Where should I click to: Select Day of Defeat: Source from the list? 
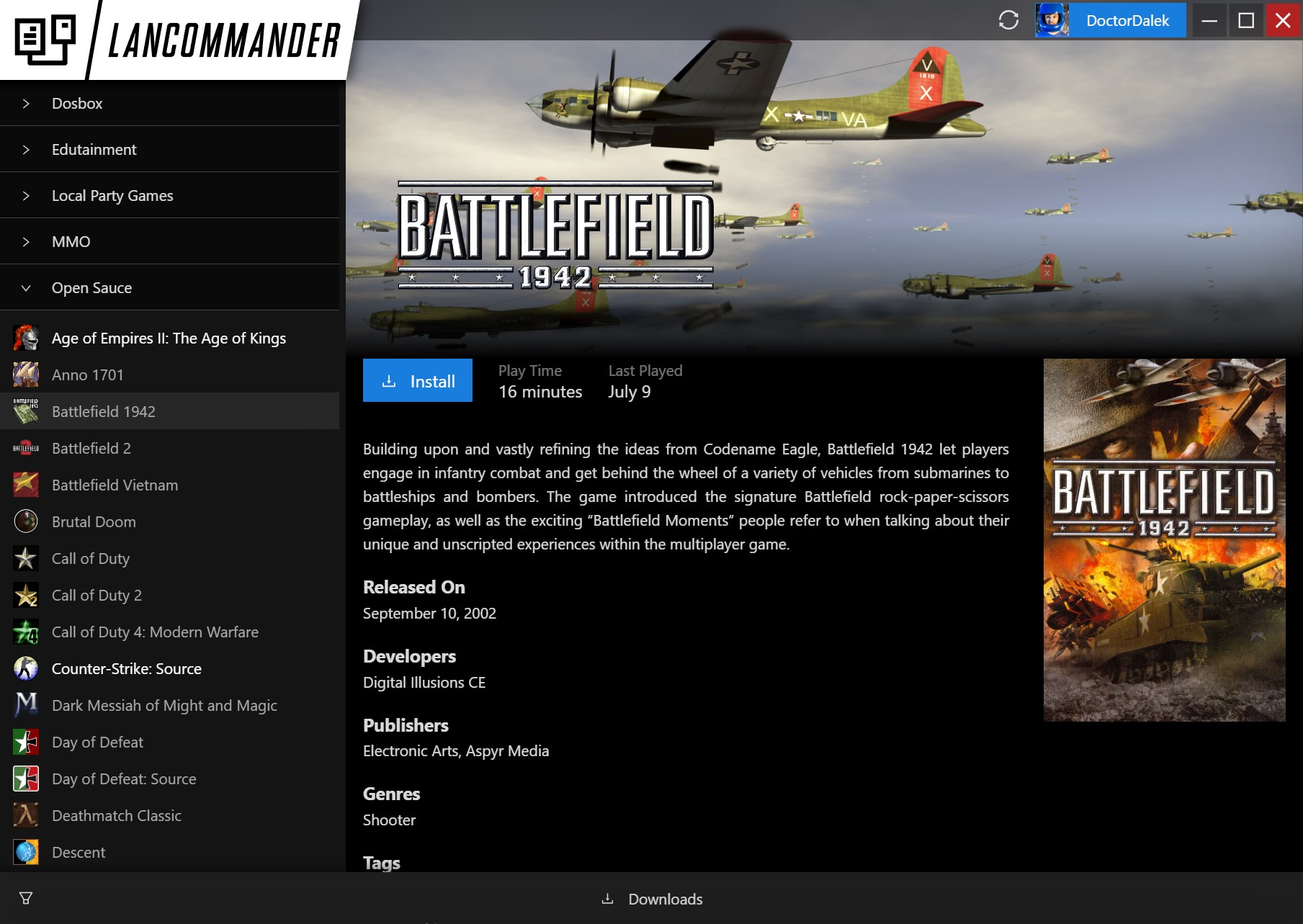pos(123,779)
